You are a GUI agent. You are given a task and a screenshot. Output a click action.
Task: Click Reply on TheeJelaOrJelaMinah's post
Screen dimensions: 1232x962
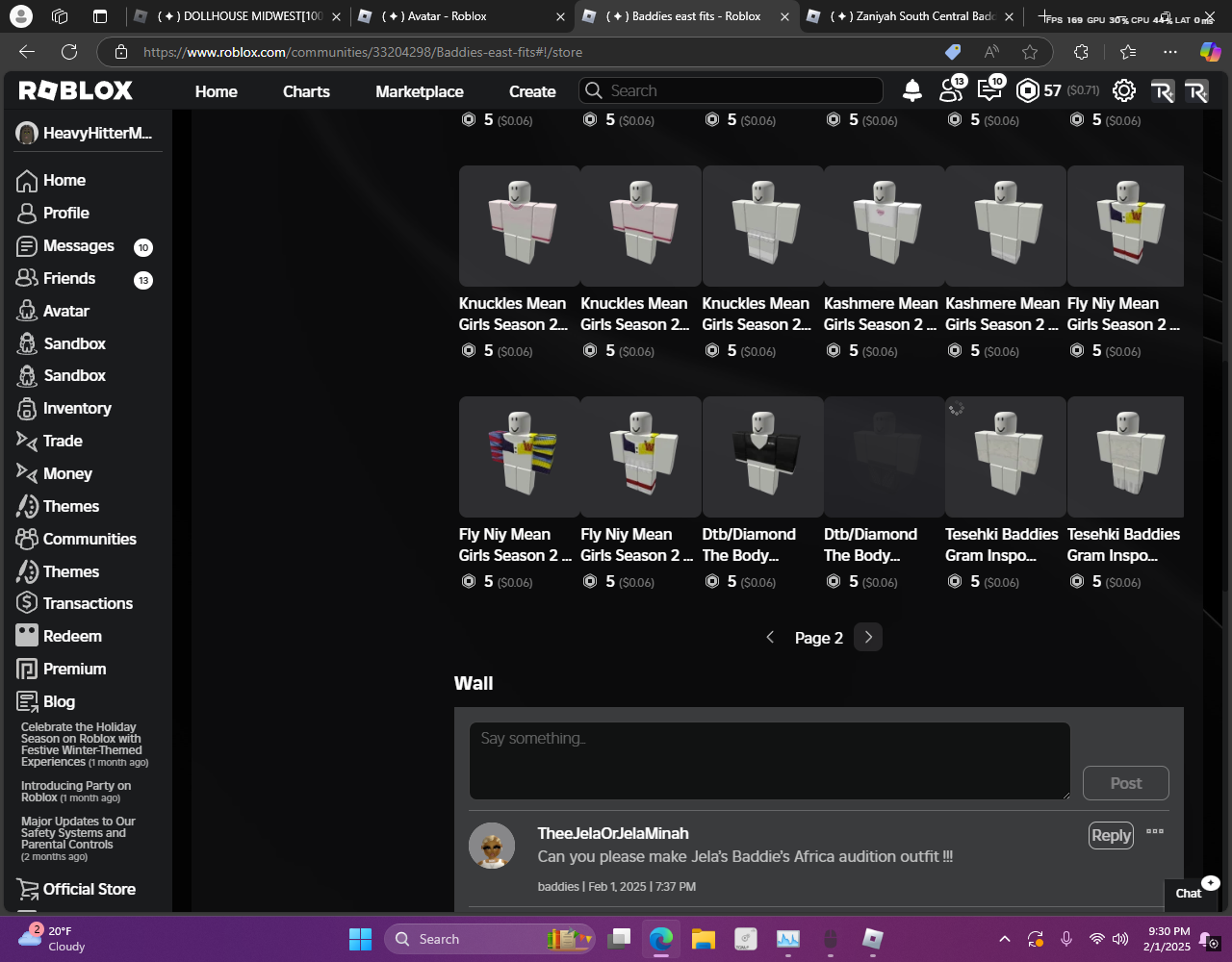pos(1111,836)
